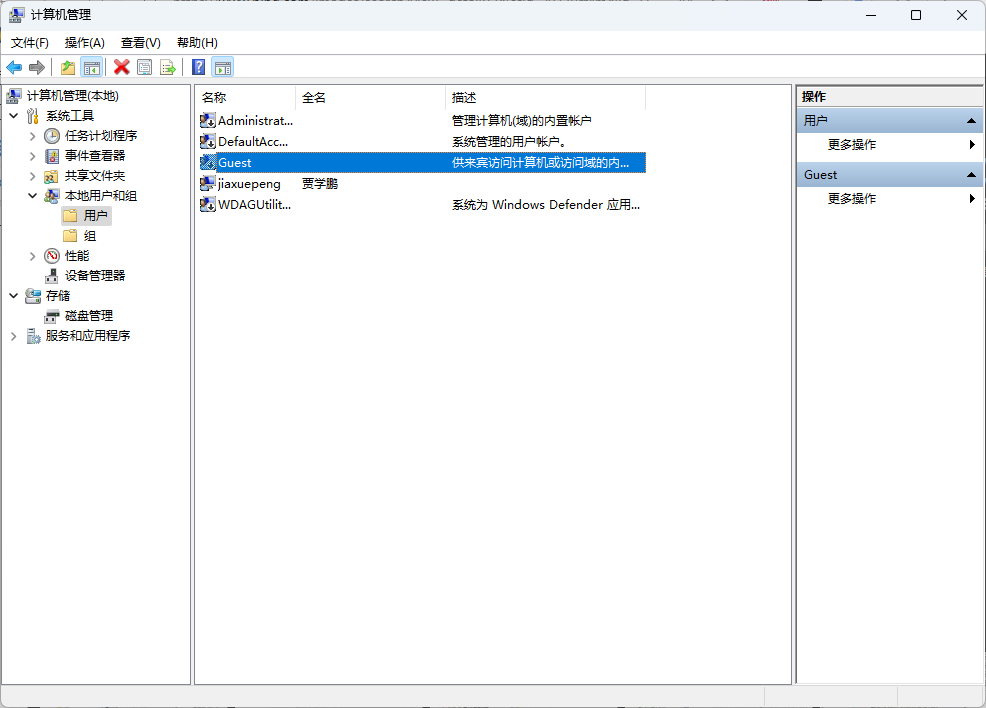Click the back arrow toolbar button
This screenshot has height=708, width=986.
(14, 67)
